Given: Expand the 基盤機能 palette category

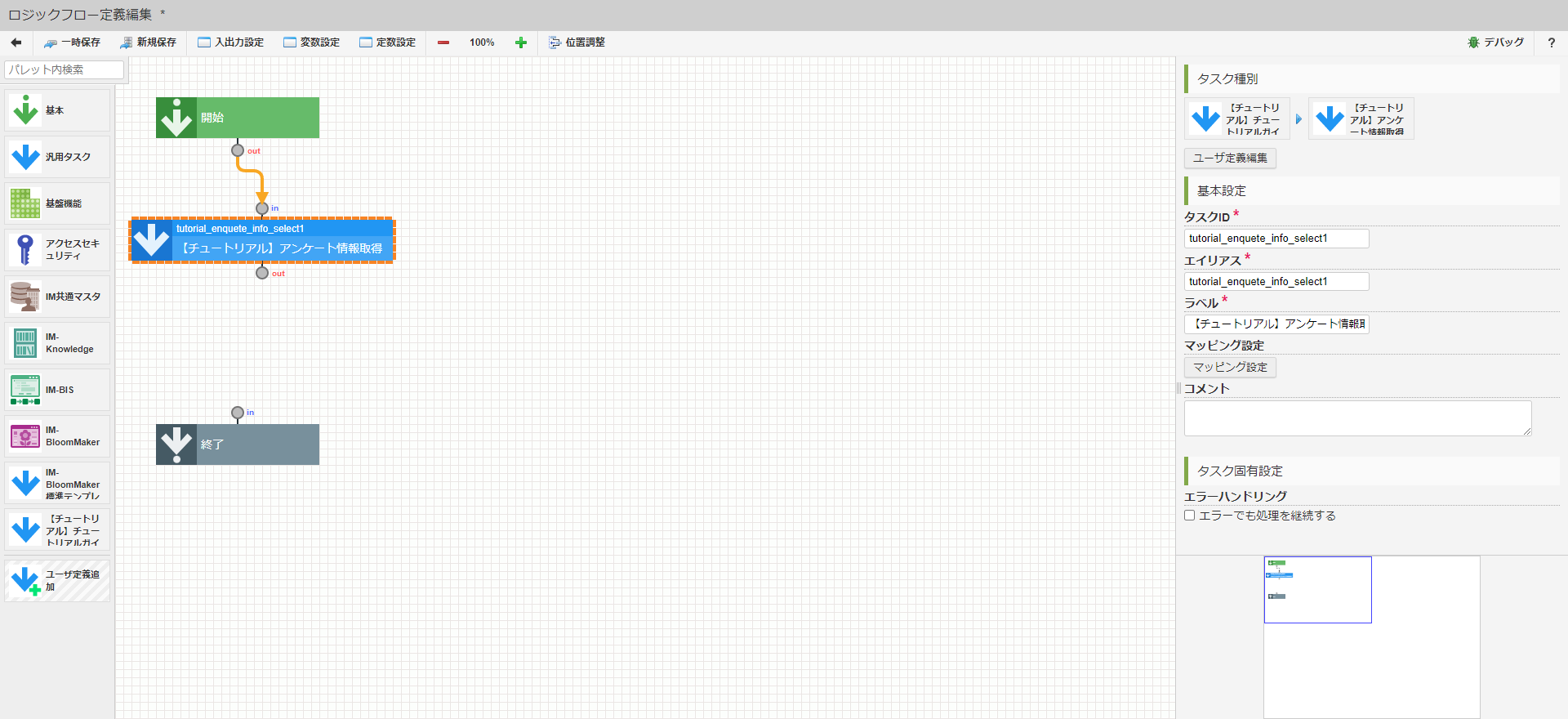Looking at the screenshot, I should click(57, 203).
